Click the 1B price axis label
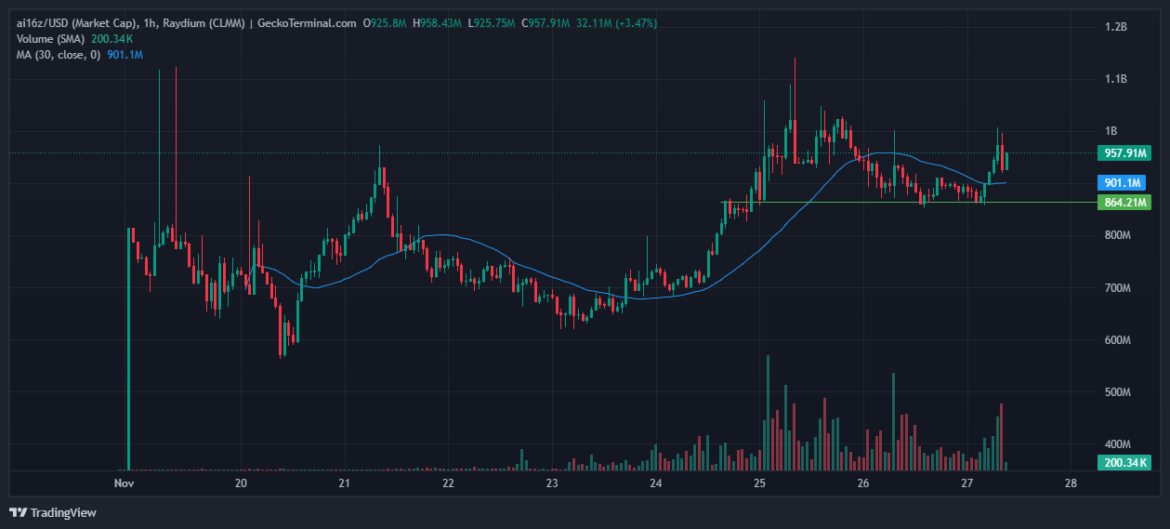 click(1111, 131)
